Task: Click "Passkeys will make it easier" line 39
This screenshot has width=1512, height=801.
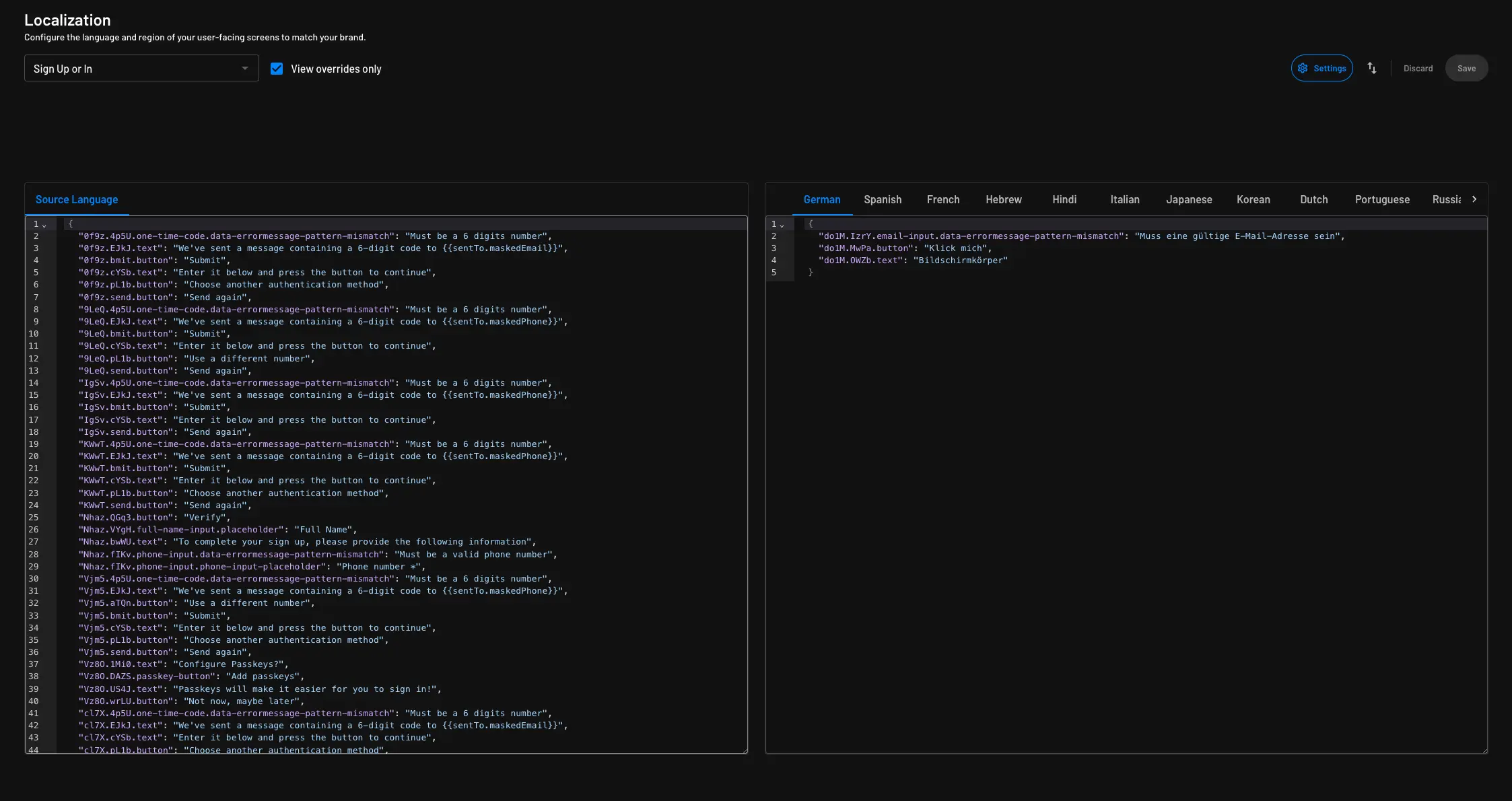Action: click(x=306, y=689)
